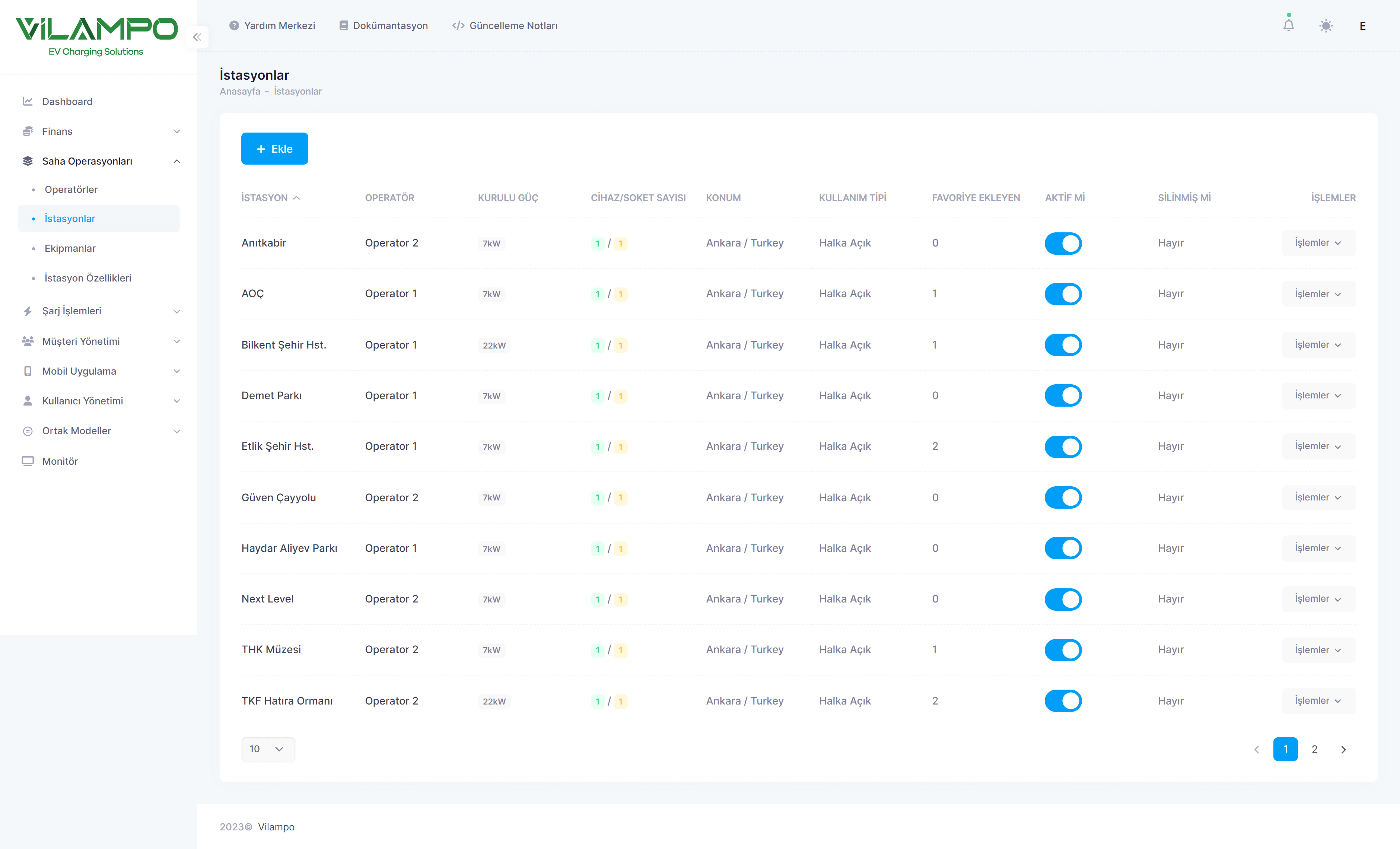Sort by İstasyon column arrow
The height and width of the screenshot is (849, 1400).
coord(296,198)
